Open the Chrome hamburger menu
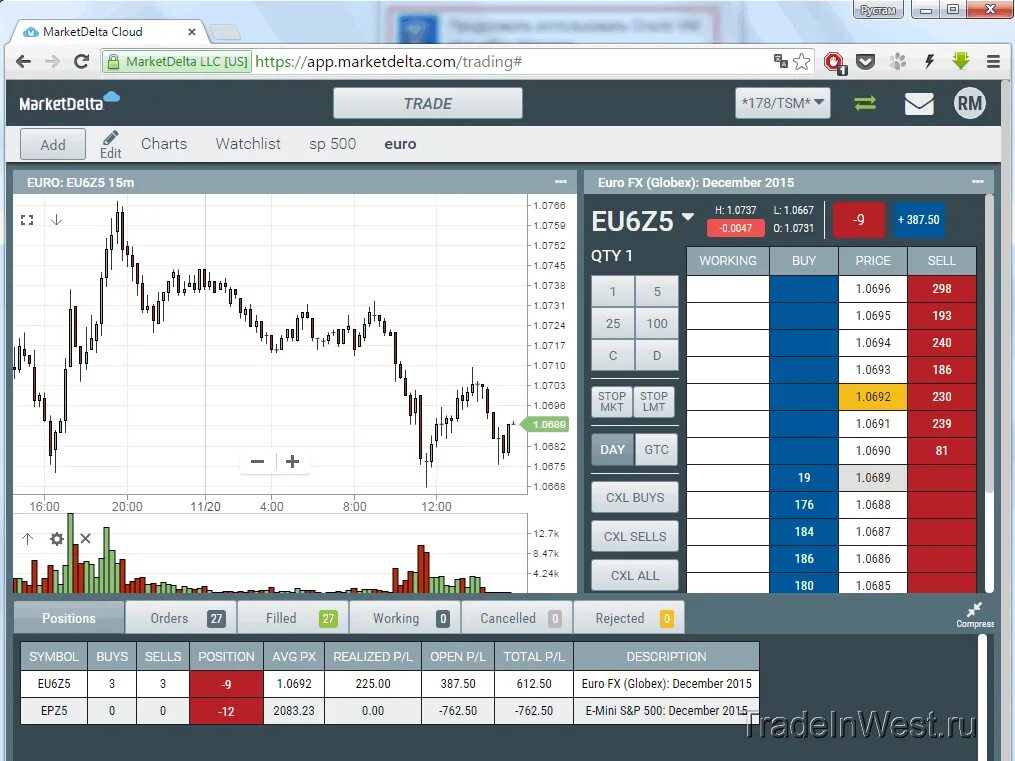1015x761 pixels. (x=993, y=61)
